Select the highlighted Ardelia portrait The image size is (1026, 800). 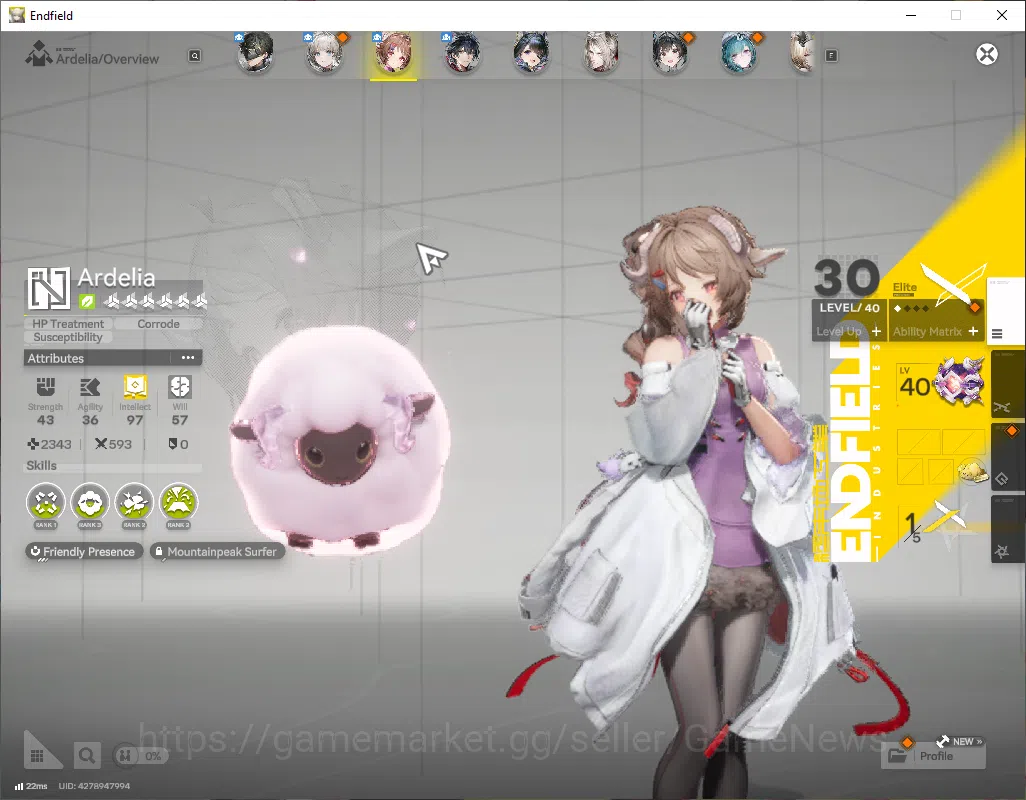click(393, 54)
